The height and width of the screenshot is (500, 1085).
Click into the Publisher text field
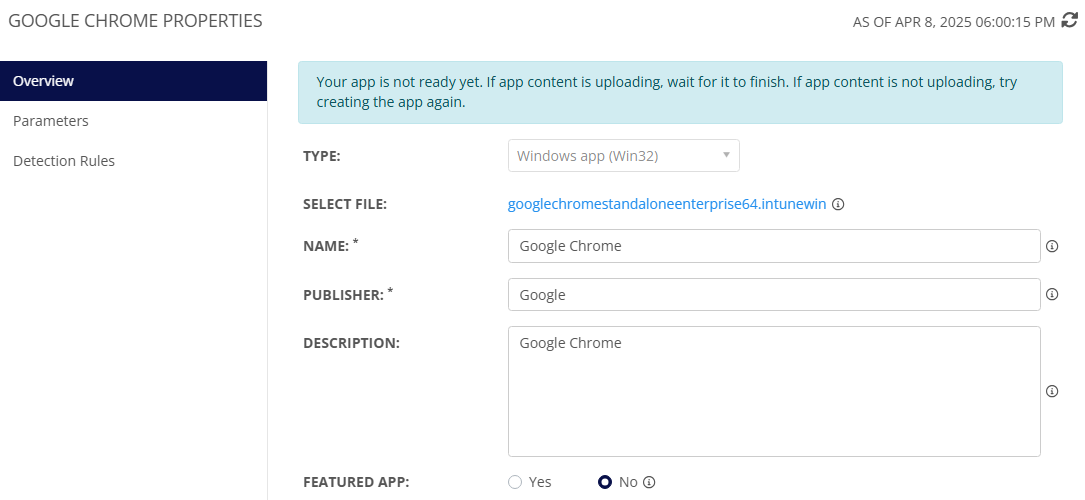tap(773, 295)
